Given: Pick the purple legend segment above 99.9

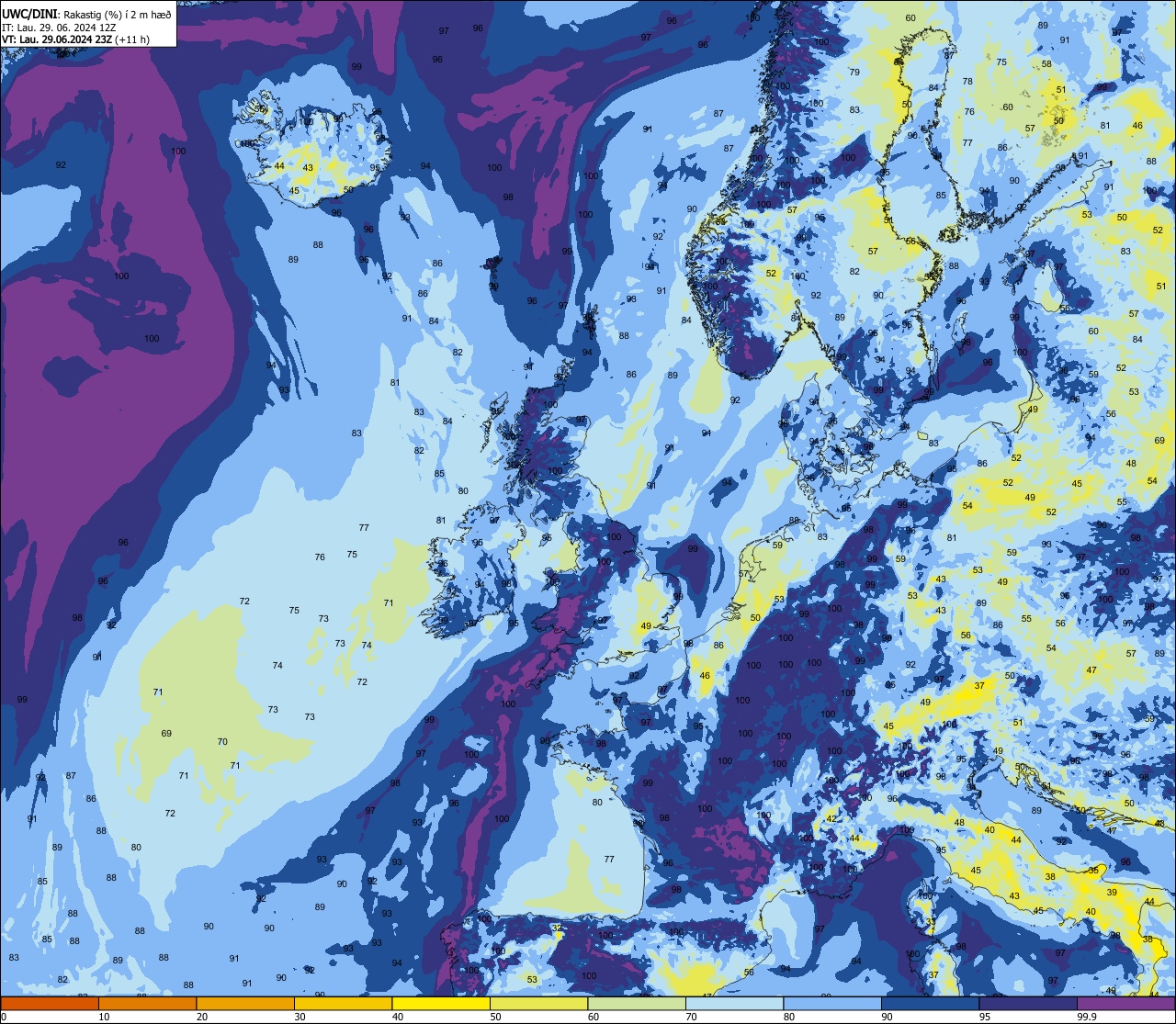Looking at the screenshot, I should pos(1125,1004).
